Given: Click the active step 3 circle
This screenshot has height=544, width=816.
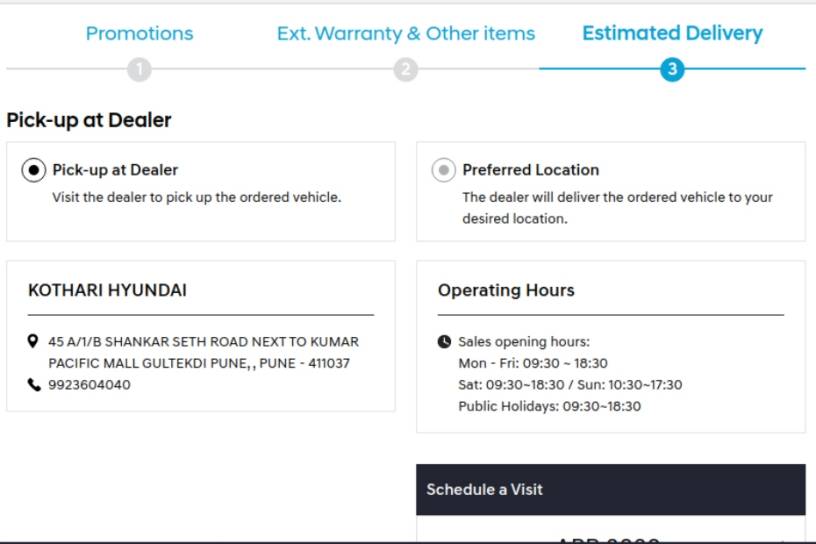Looking at the screenshot, I should [x=672, y=69].
